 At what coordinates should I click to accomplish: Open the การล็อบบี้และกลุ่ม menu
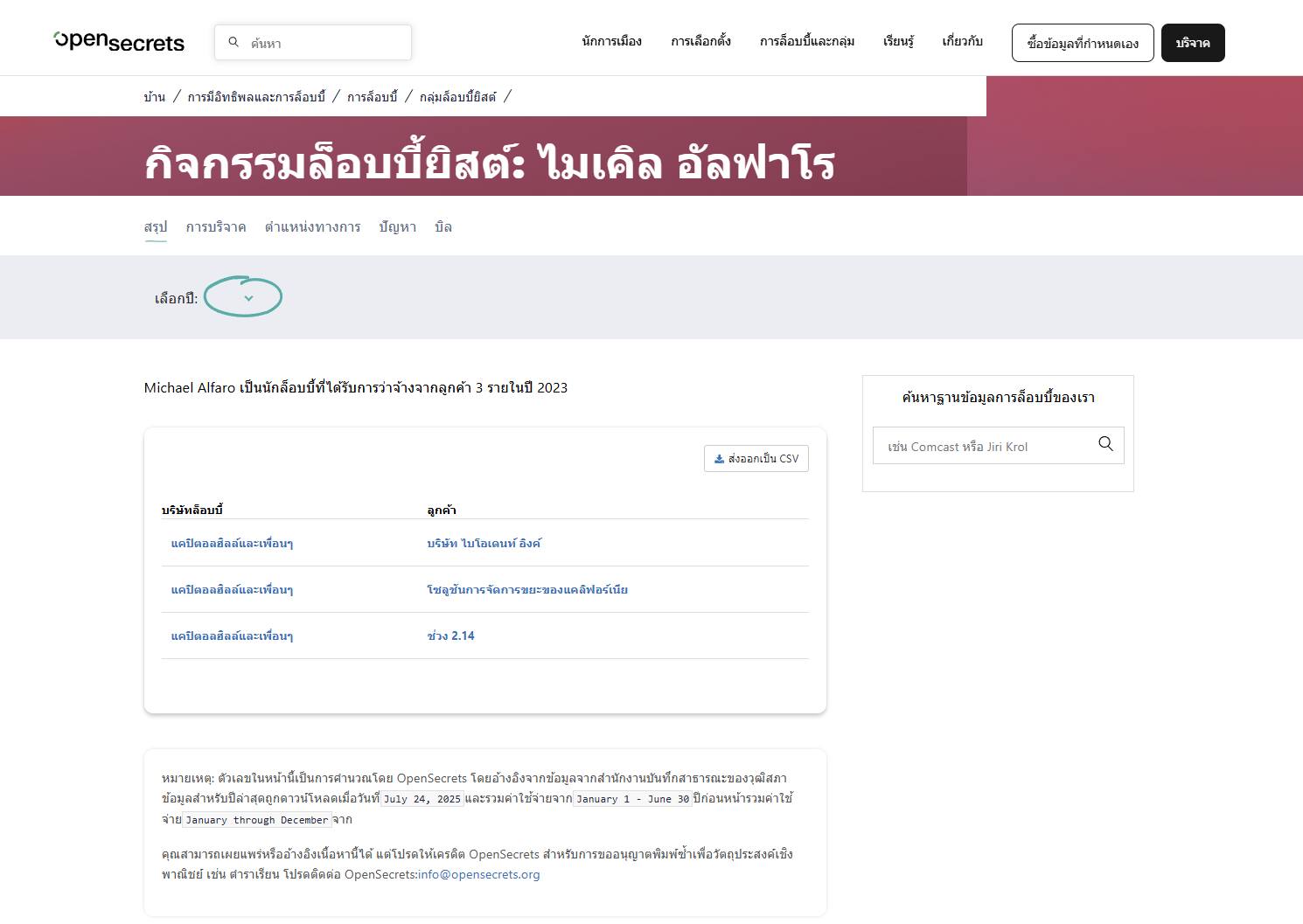(807, 42)
